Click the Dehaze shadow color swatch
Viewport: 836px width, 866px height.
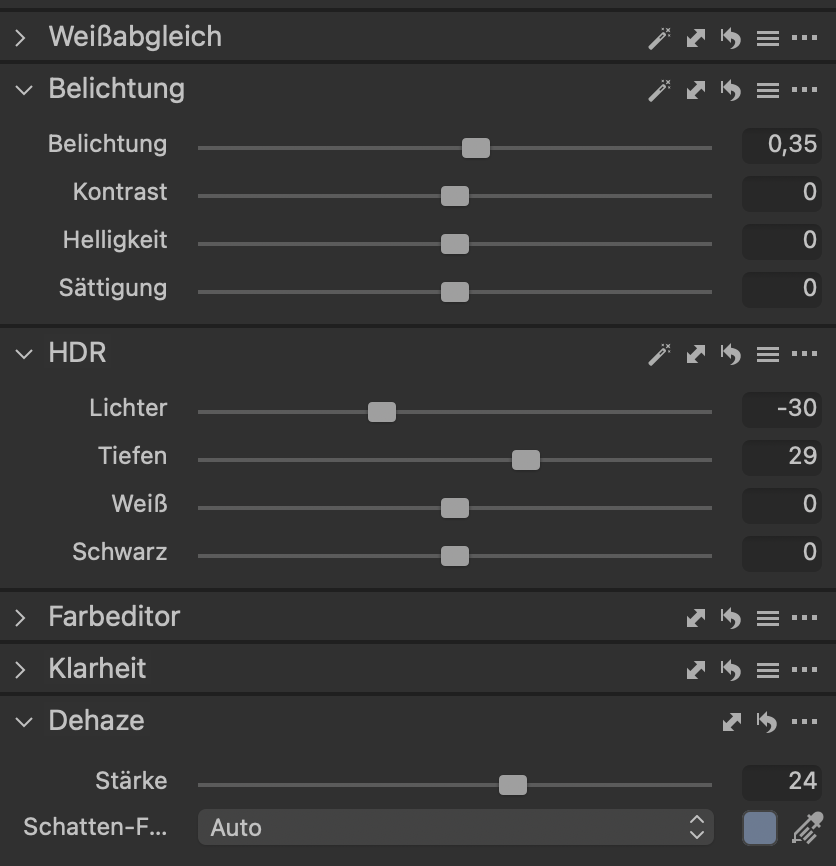click(760, 827)
